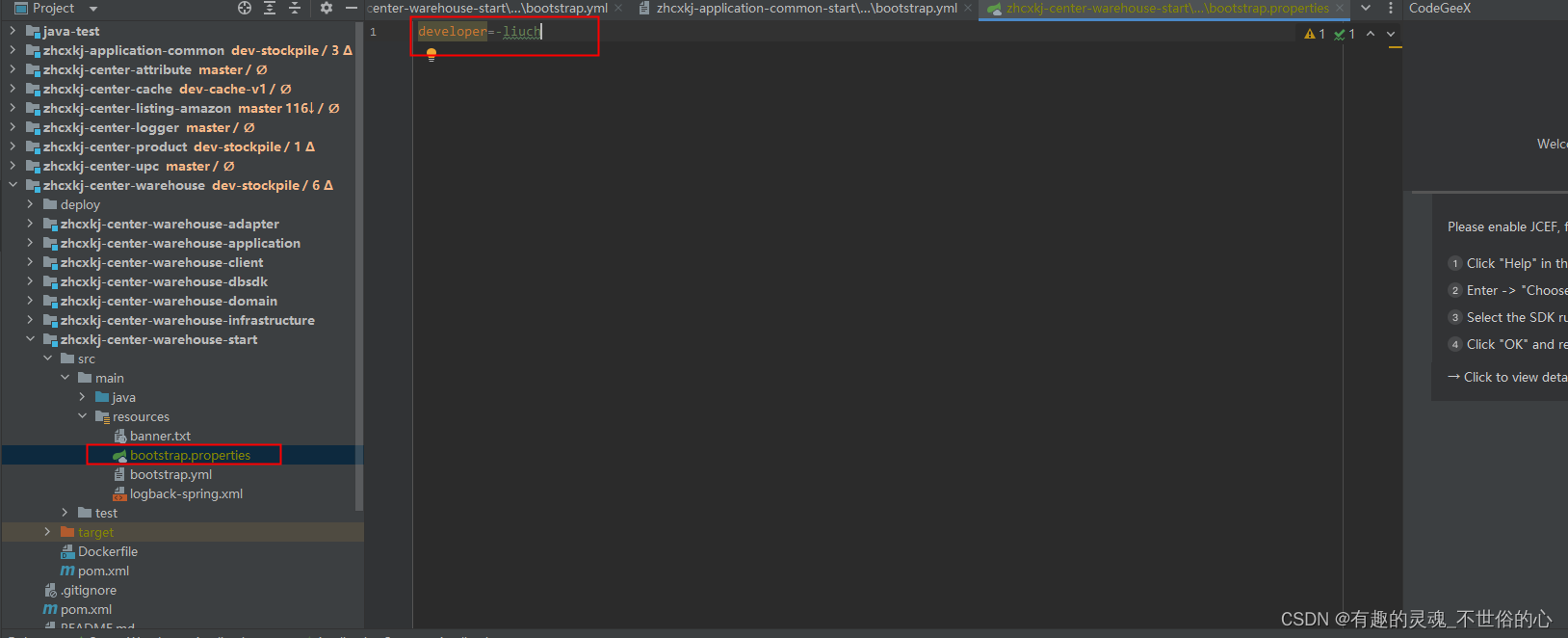Click the developer=-liuch line in editor
The image size is (1568, 638).
[480, 32]
